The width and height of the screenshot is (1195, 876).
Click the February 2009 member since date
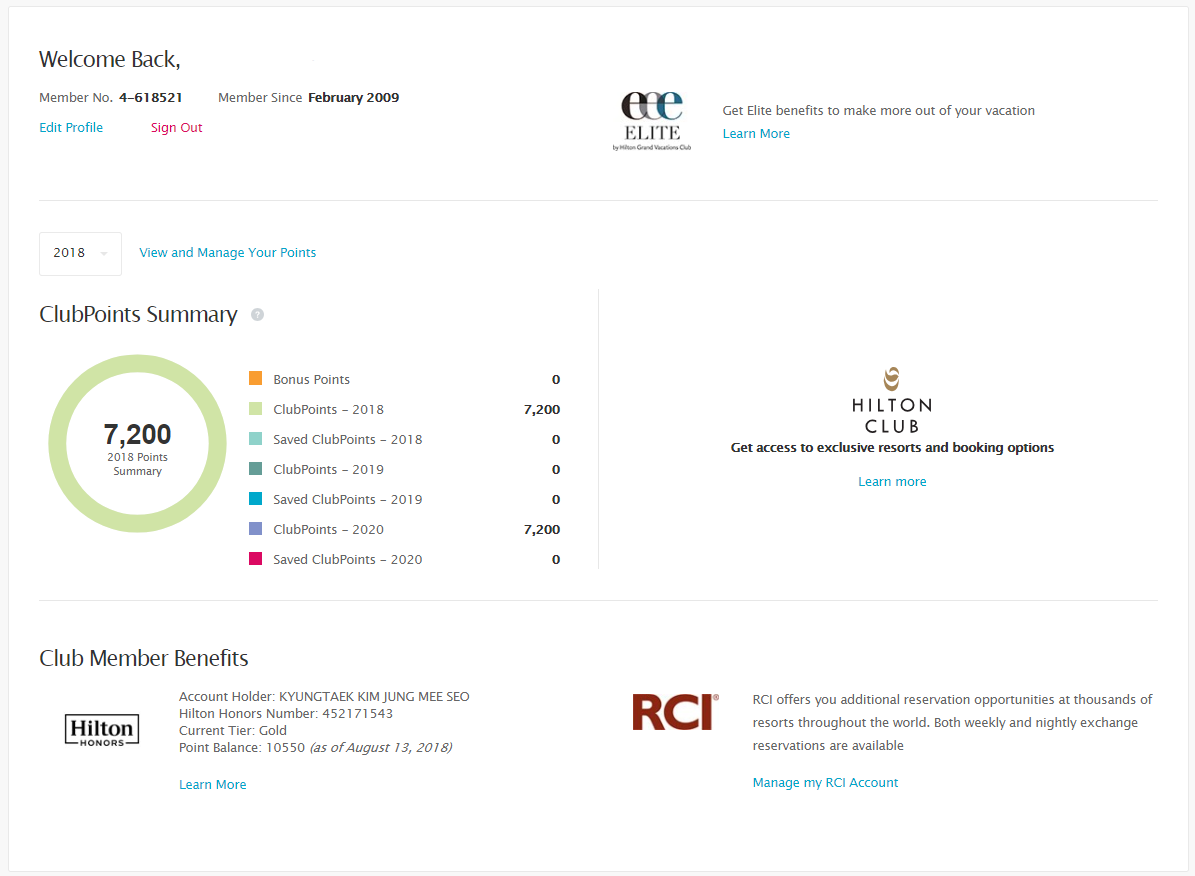pyautogui.click(x=354, y=98)
